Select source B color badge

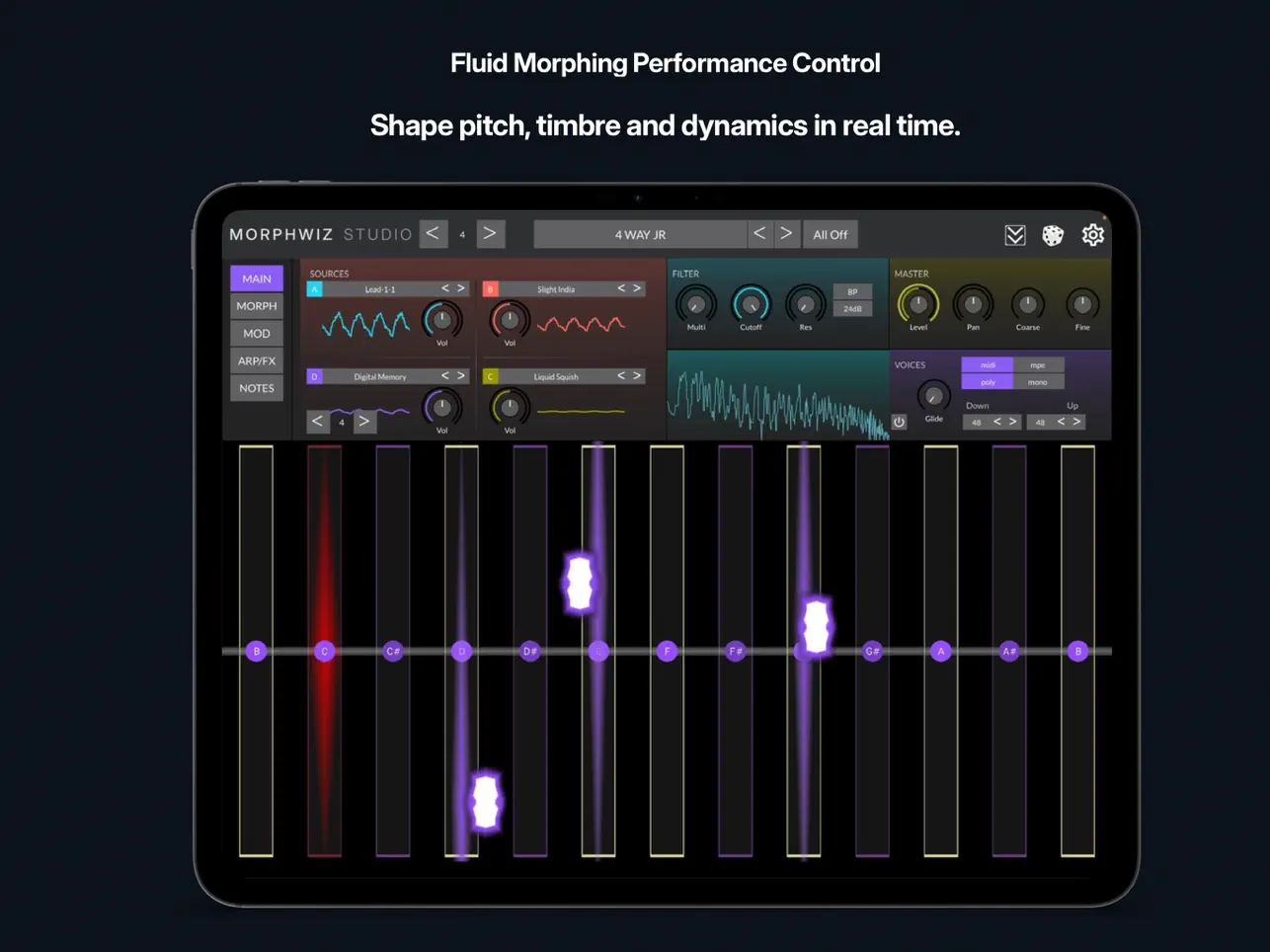tap(490, 289)
